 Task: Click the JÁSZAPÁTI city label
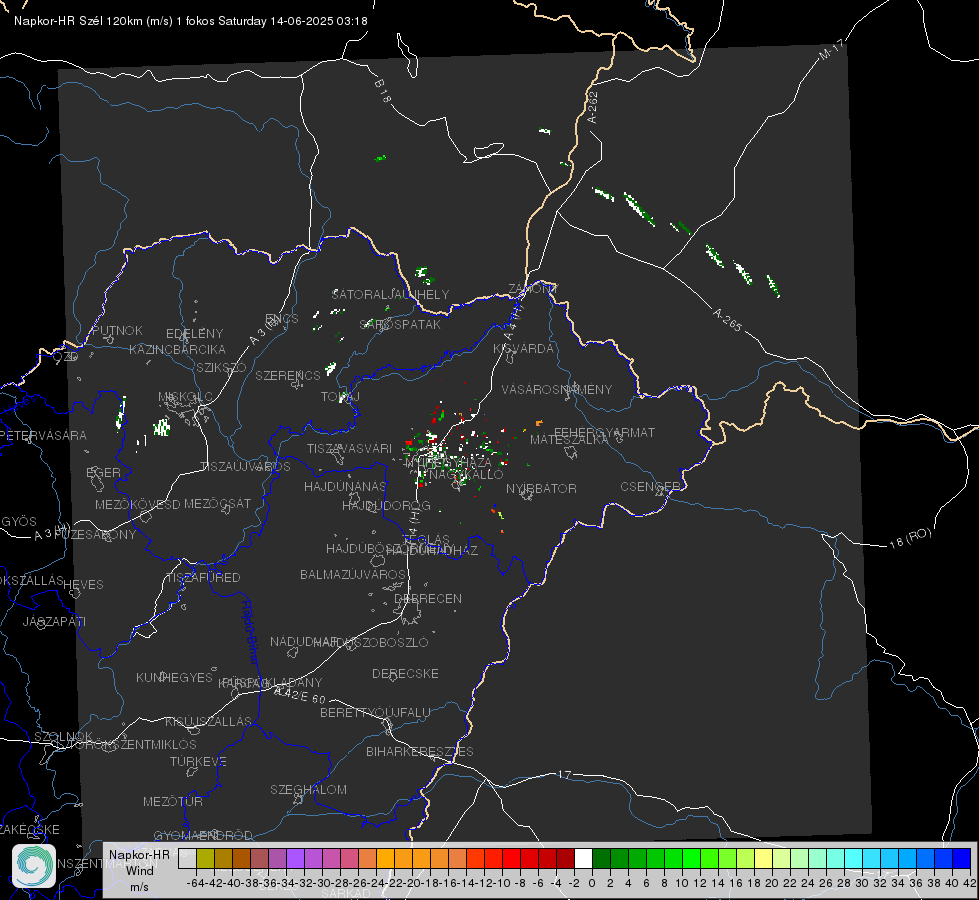[54, 621]
